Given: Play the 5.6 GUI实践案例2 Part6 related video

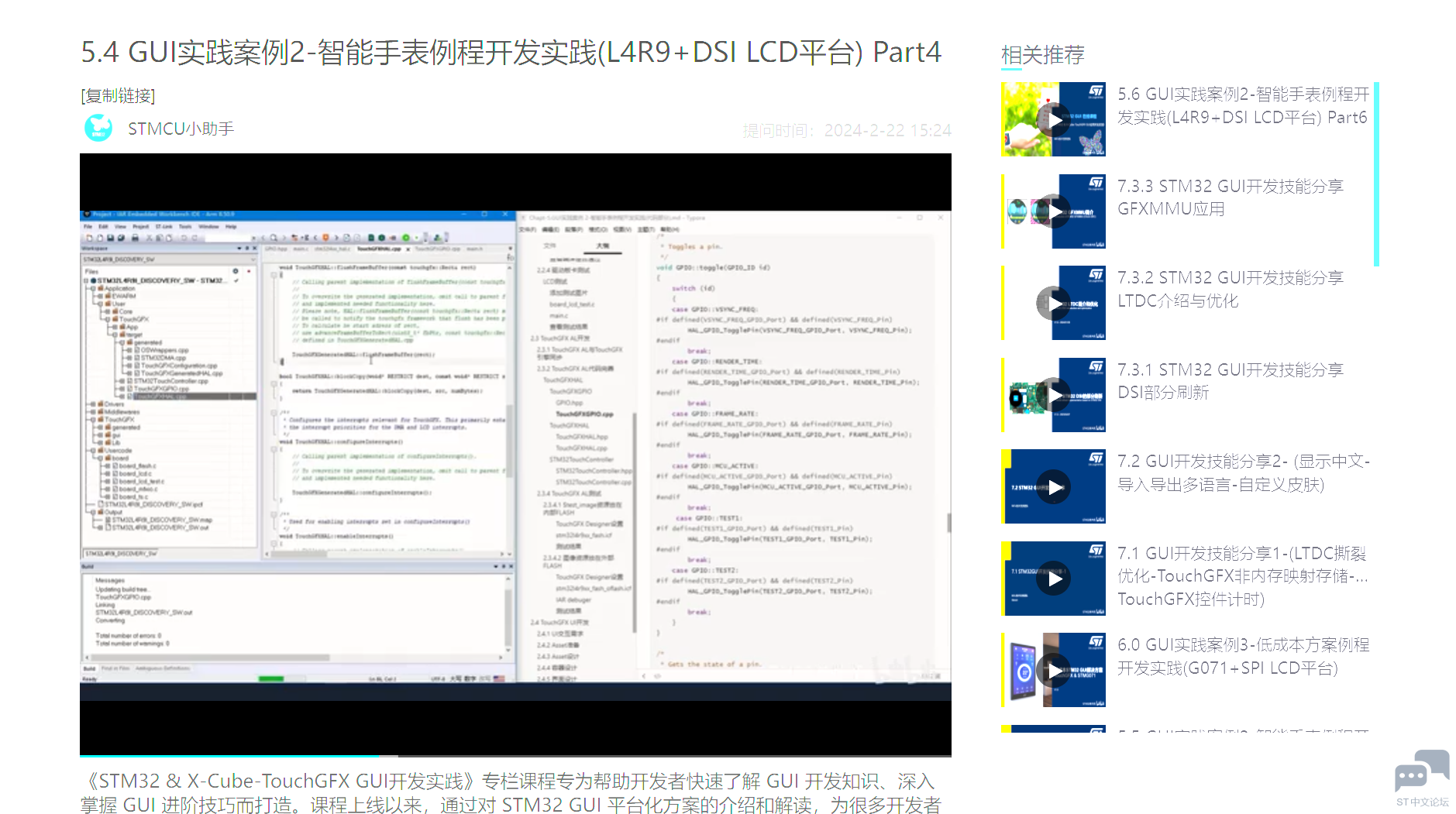Looking at the screenshot, I should coord(1054,119).
